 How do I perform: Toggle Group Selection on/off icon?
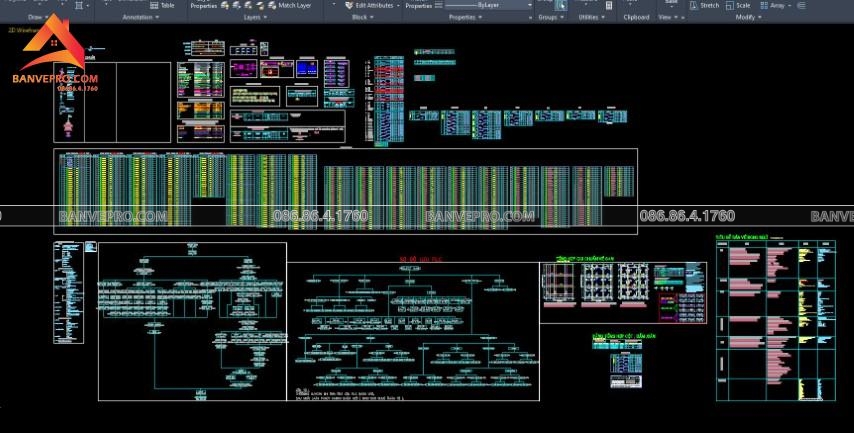coord(561,5)
